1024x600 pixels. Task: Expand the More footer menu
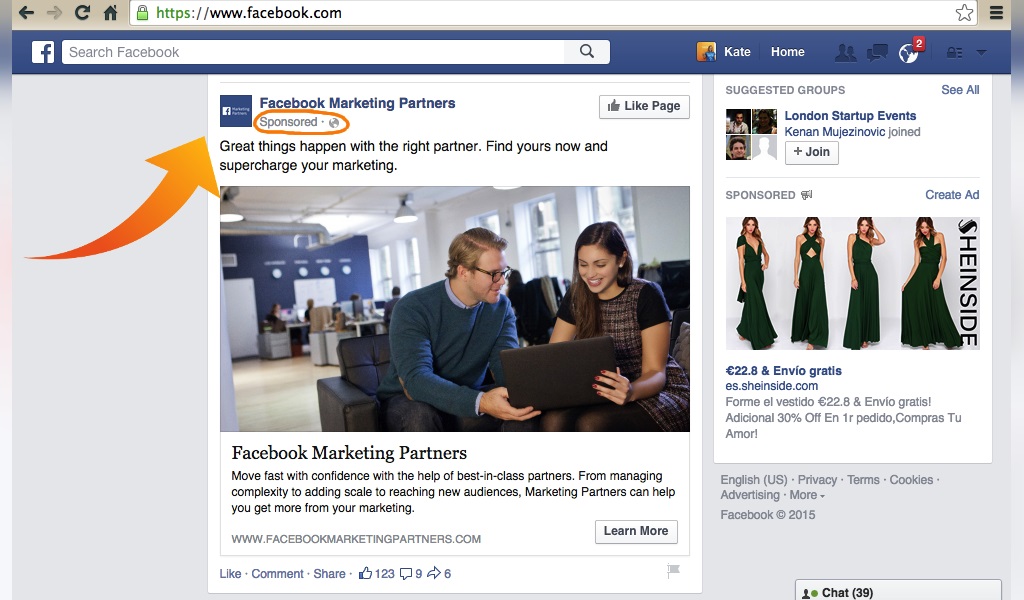pos(806,495)
